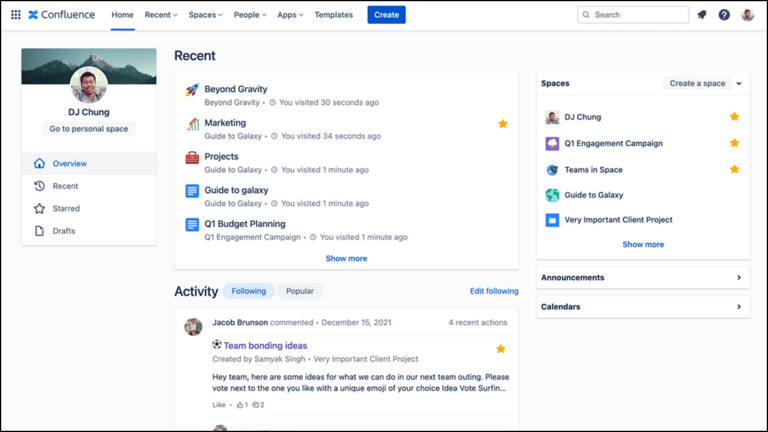This screenshot has width=768, height=432.
Task: Unstar the Teams in Space space
Action: 734,169
